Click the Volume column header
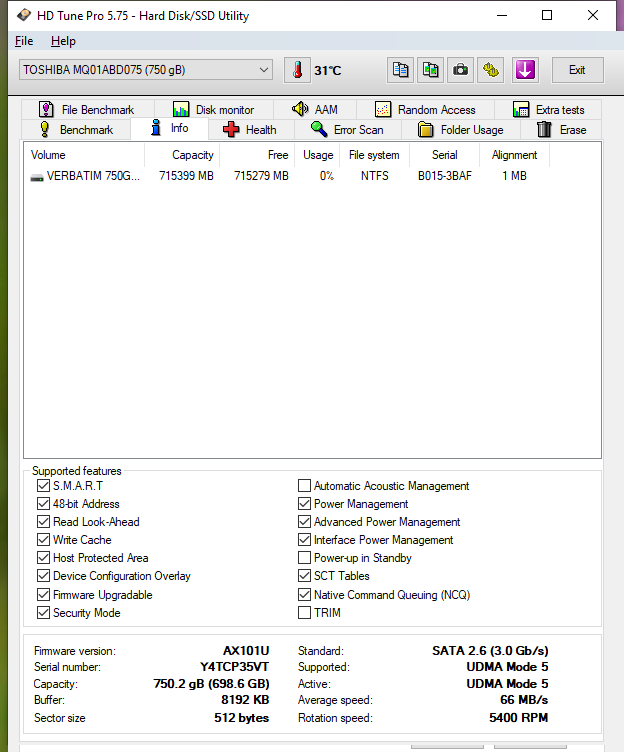The width and height of the screenshot is (624, 752). [x=84, y=155]
